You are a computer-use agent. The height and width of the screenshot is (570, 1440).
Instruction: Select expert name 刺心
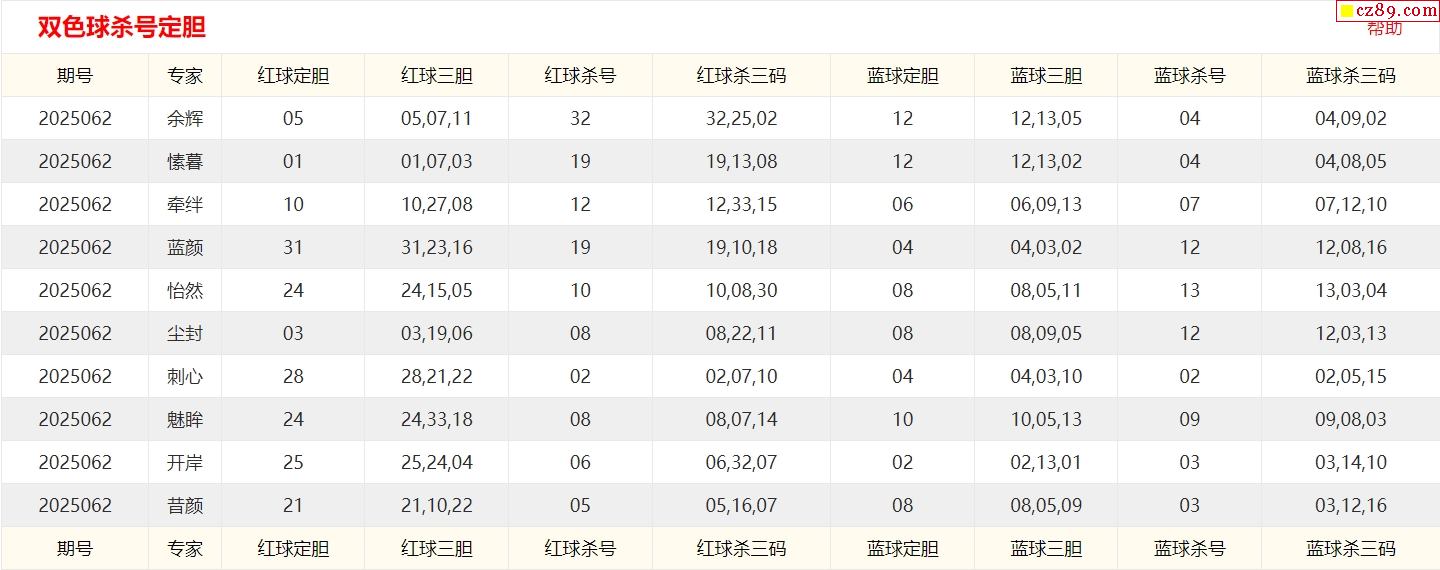[185, 377]
